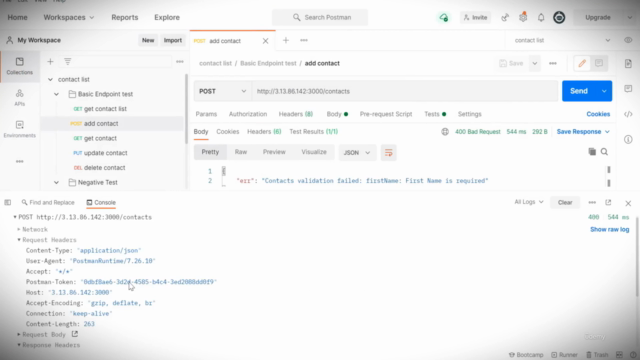Switch response view to Raw

tap(240, 152)
